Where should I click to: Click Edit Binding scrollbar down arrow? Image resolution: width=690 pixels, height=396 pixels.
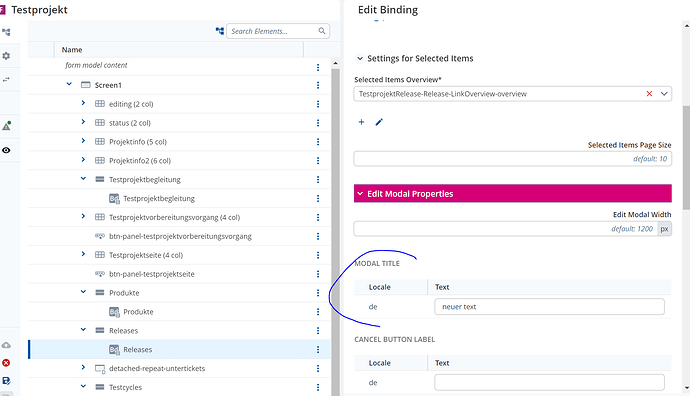(686, 388)
